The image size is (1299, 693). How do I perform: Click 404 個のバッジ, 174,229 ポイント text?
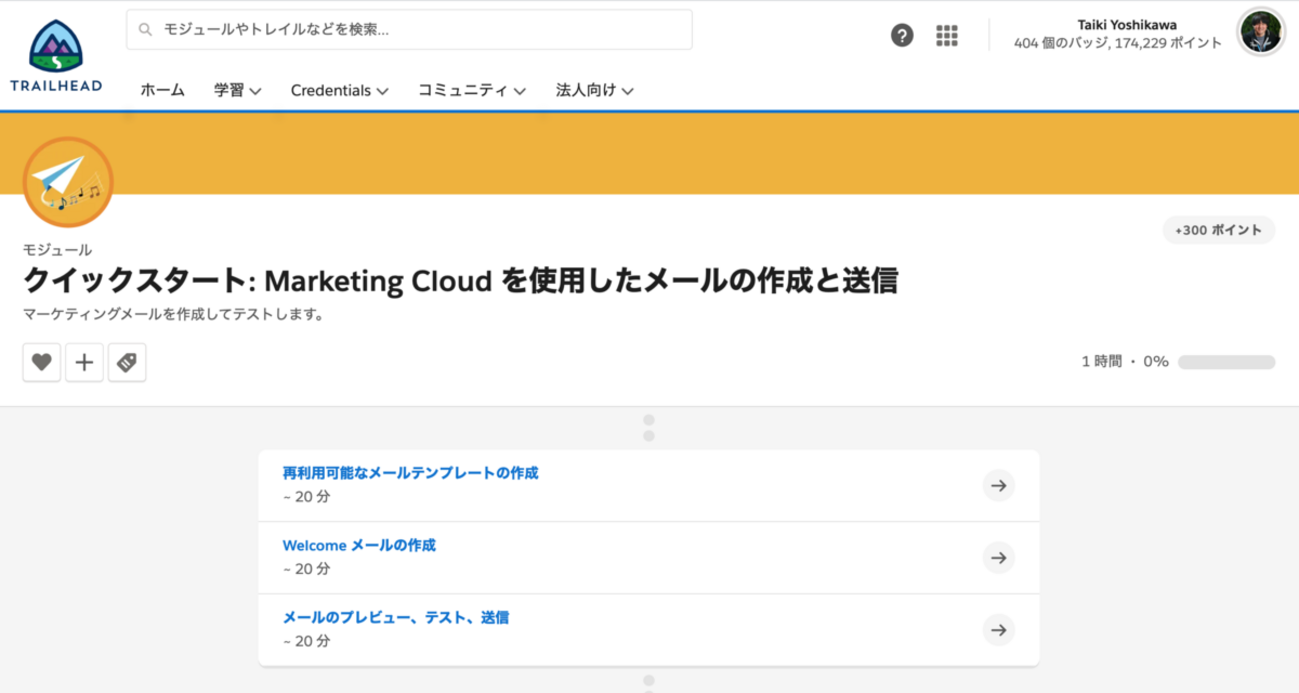[1118, 43]
